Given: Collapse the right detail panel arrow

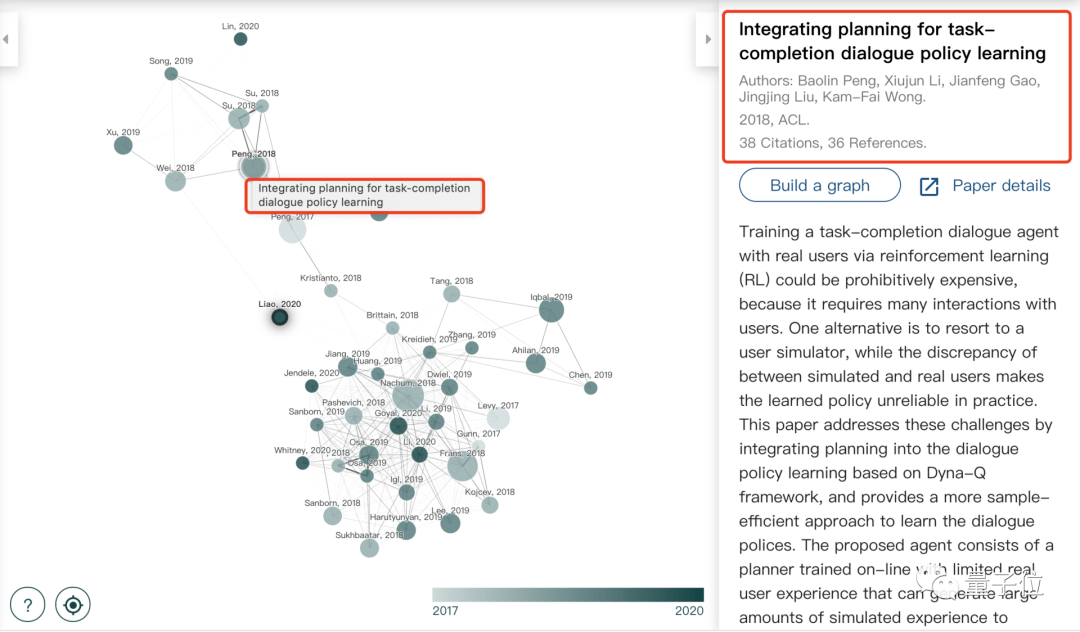Looking at the screenshot, I should [x=708, y=39].
